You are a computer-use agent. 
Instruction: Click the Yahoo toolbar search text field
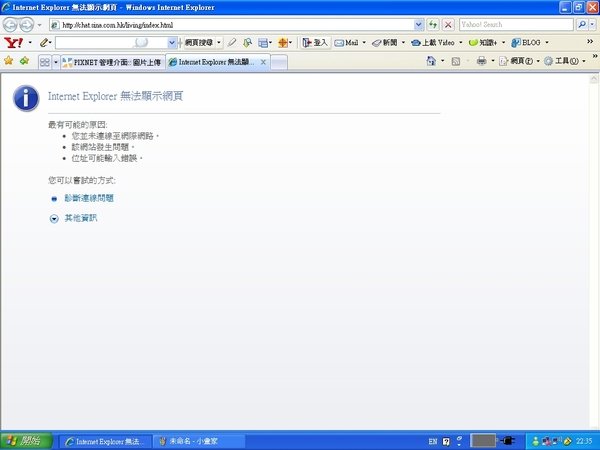pos(112,42)
